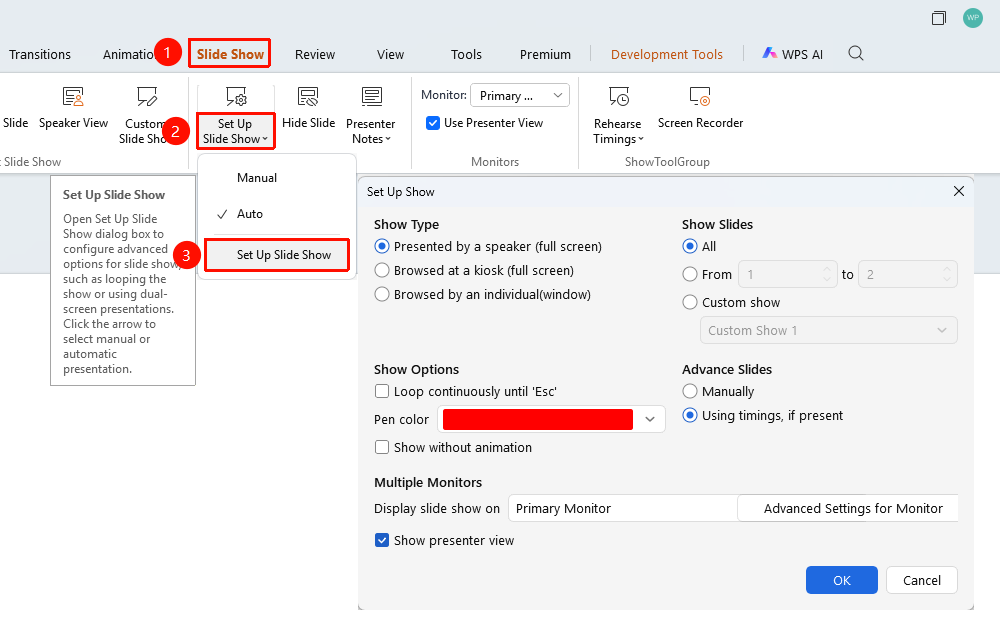Image resolution: width=1000 pixels, height=634 pixels.
Task: Open Presenter Notes icon
Action: click(371, 97)
